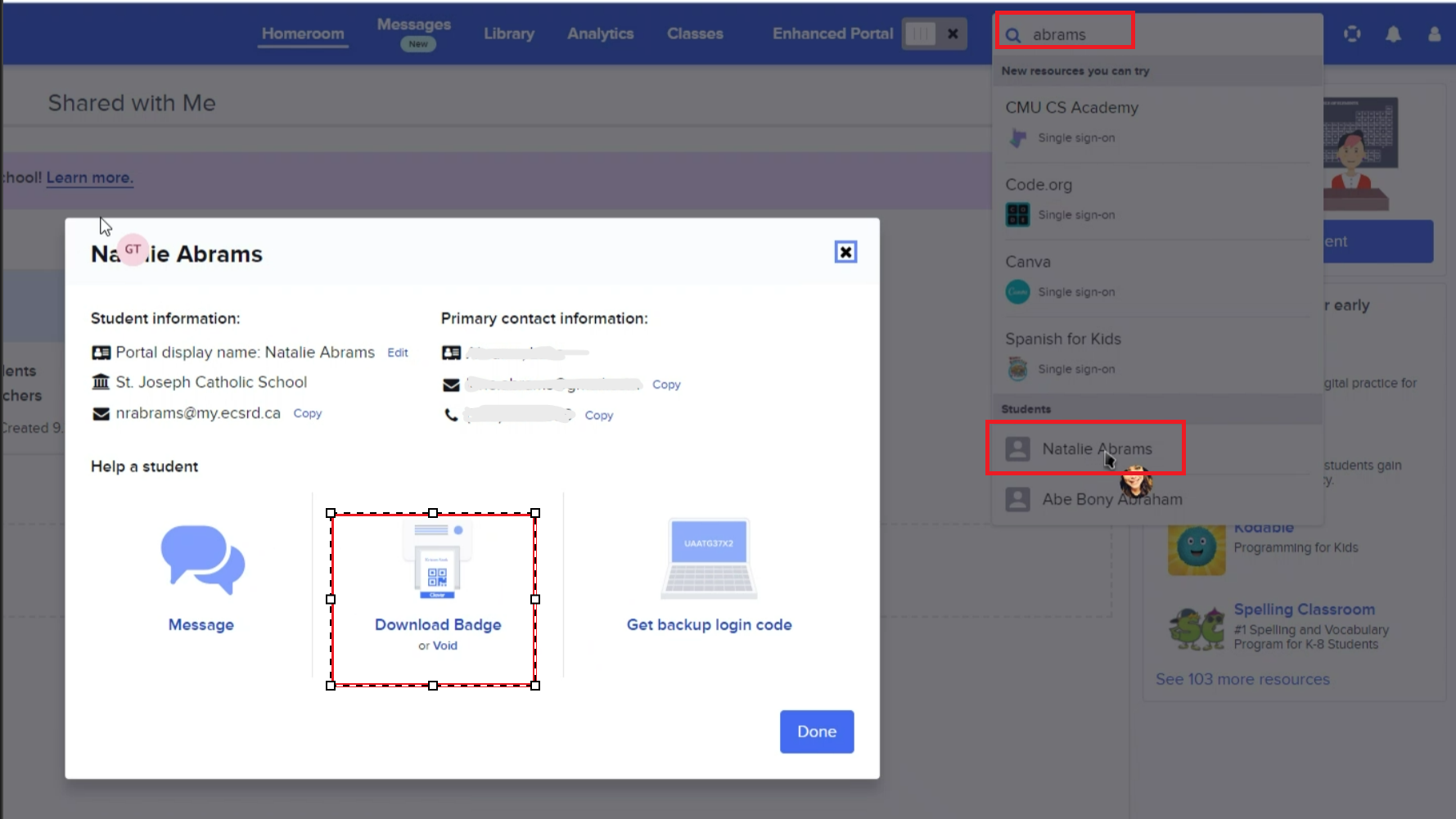Click the primary contact envelope icon
This screenshot has height=819, width=1456.
point(451,385)
